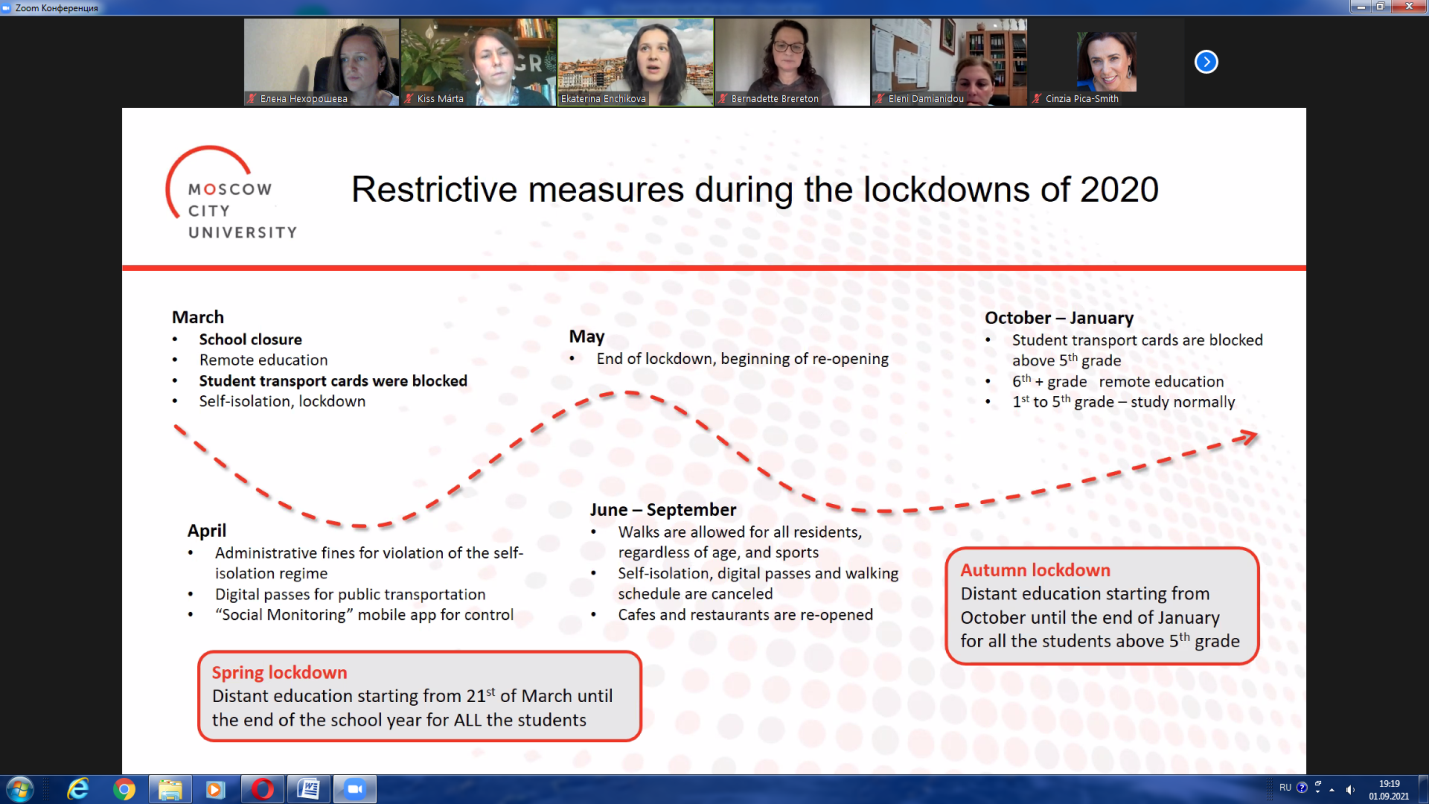Switch to the Opera browser
The image size is (1429, 804).
(262, 789)
